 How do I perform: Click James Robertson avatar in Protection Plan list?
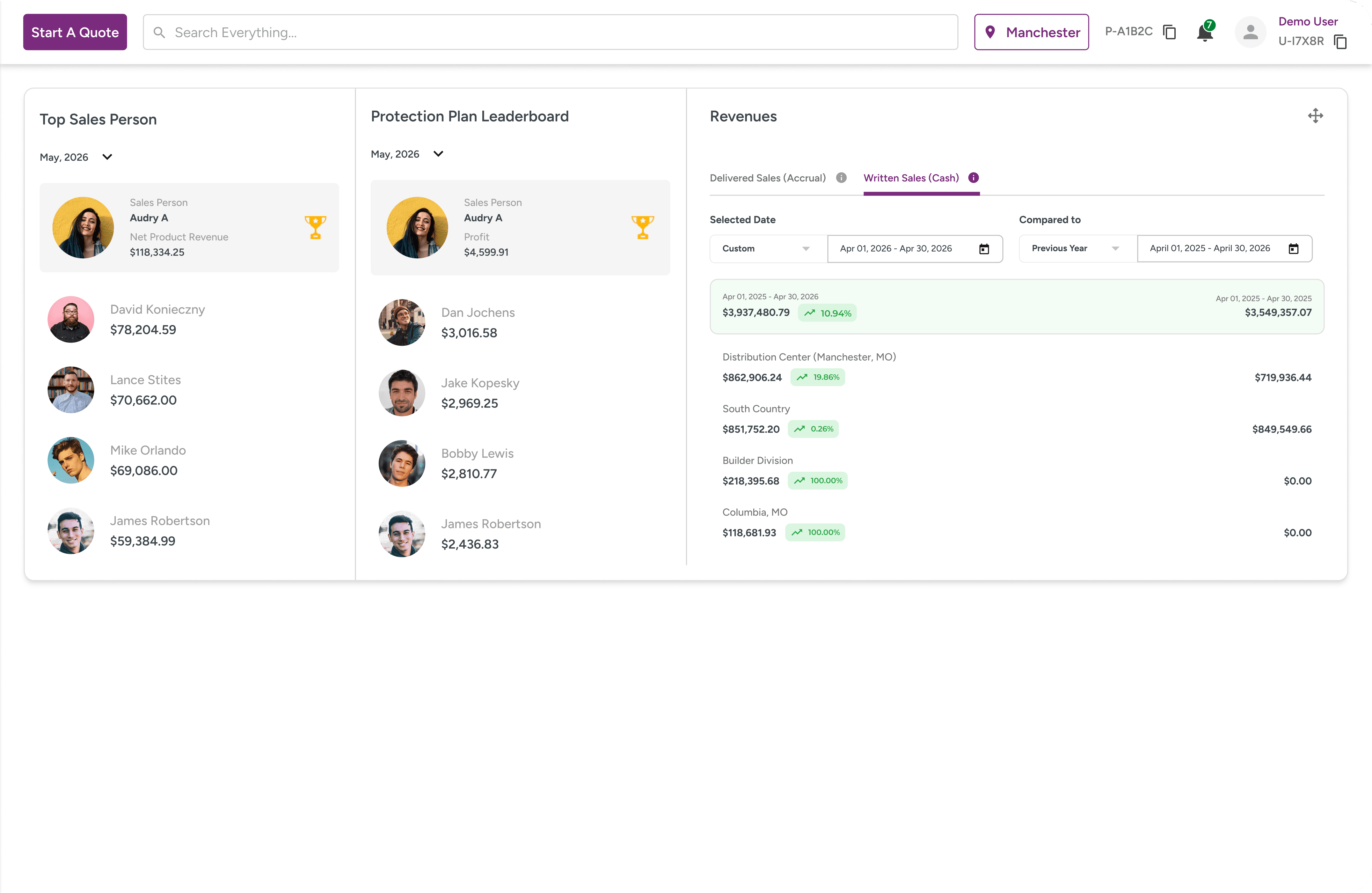click(x=402, y=534)
